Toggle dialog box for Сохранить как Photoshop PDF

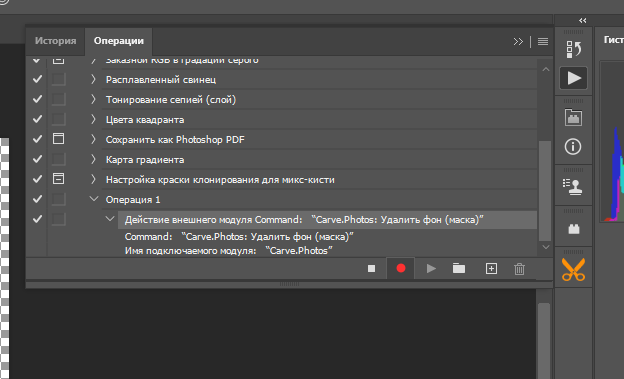(x=58, y=139)
